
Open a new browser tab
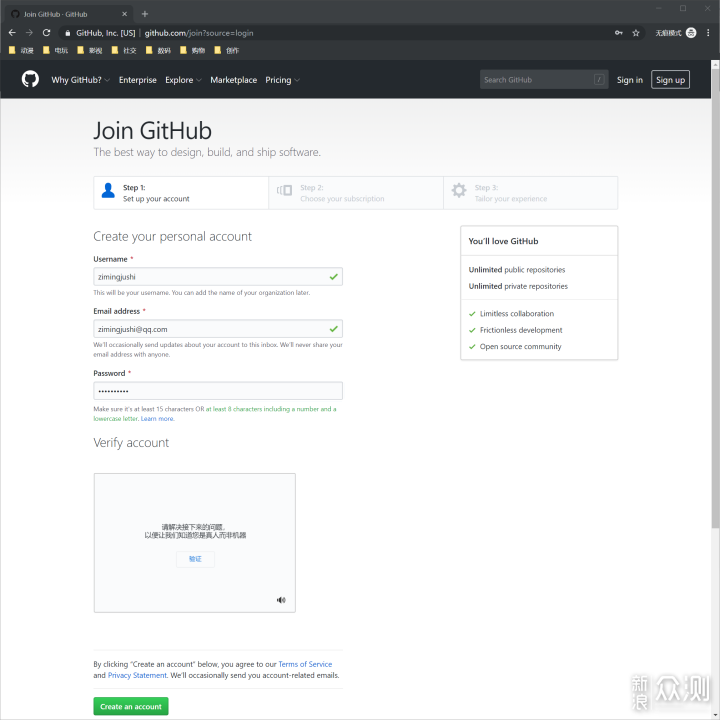tap(145, 14)
